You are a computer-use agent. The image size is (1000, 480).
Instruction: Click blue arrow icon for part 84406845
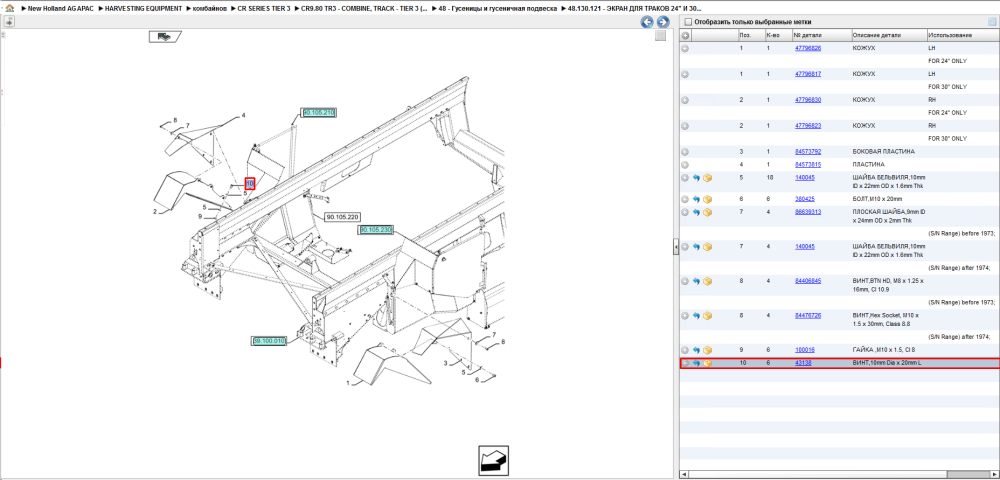tap(696, 281)
